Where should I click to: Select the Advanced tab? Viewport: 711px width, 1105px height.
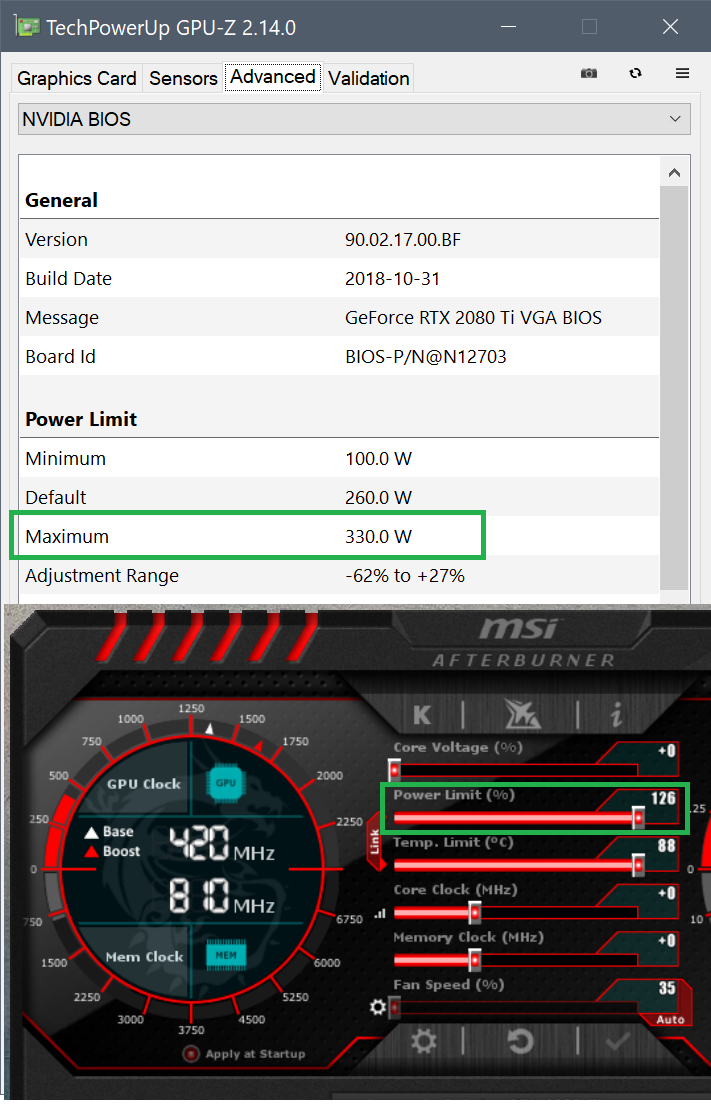[273, 77]
